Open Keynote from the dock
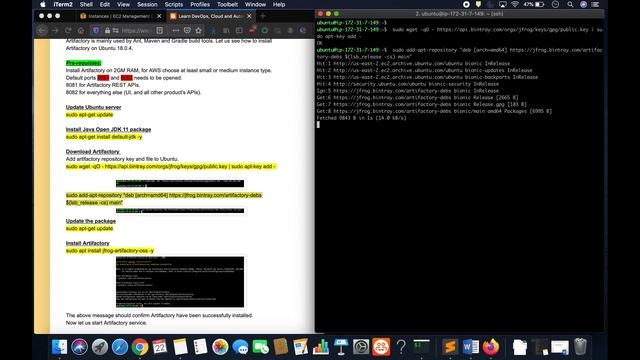The width and height of the screenshot is (640, 360). coord(341,347)
